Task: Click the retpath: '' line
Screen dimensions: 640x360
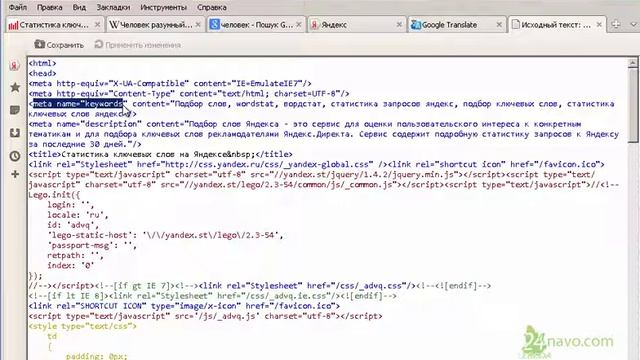Action: pos(76,256)
